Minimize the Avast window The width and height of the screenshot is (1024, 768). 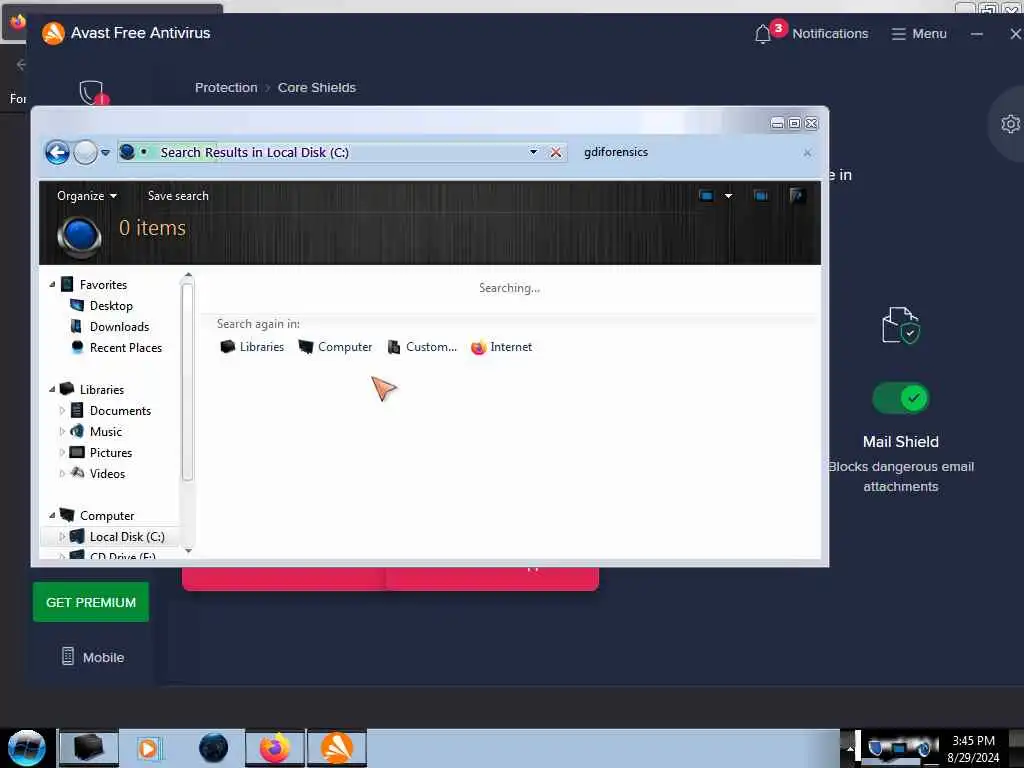pyautogui.click(x=976, y=34)
